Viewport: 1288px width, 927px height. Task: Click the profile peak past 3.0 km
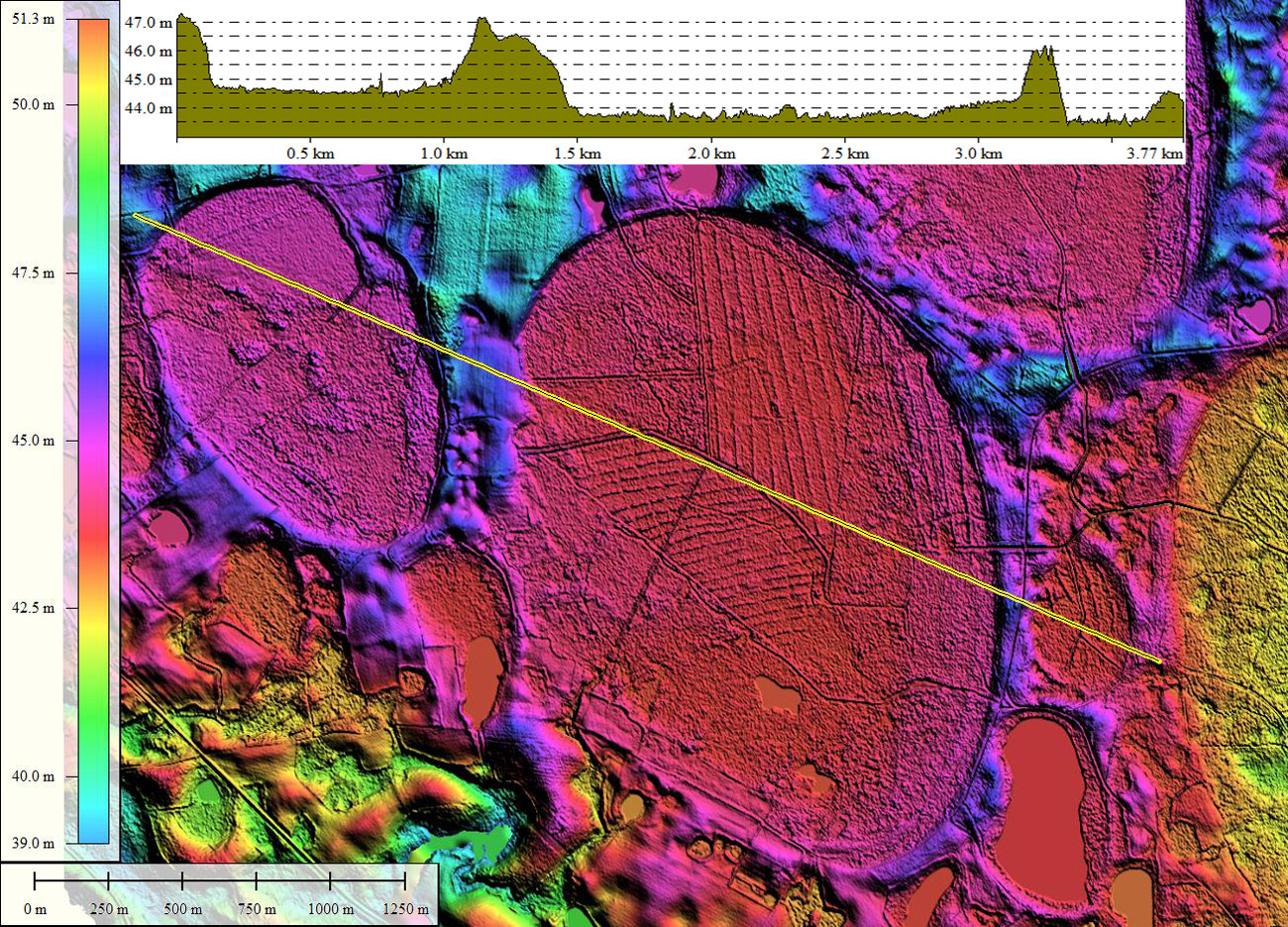click(x=1042, y=50)
